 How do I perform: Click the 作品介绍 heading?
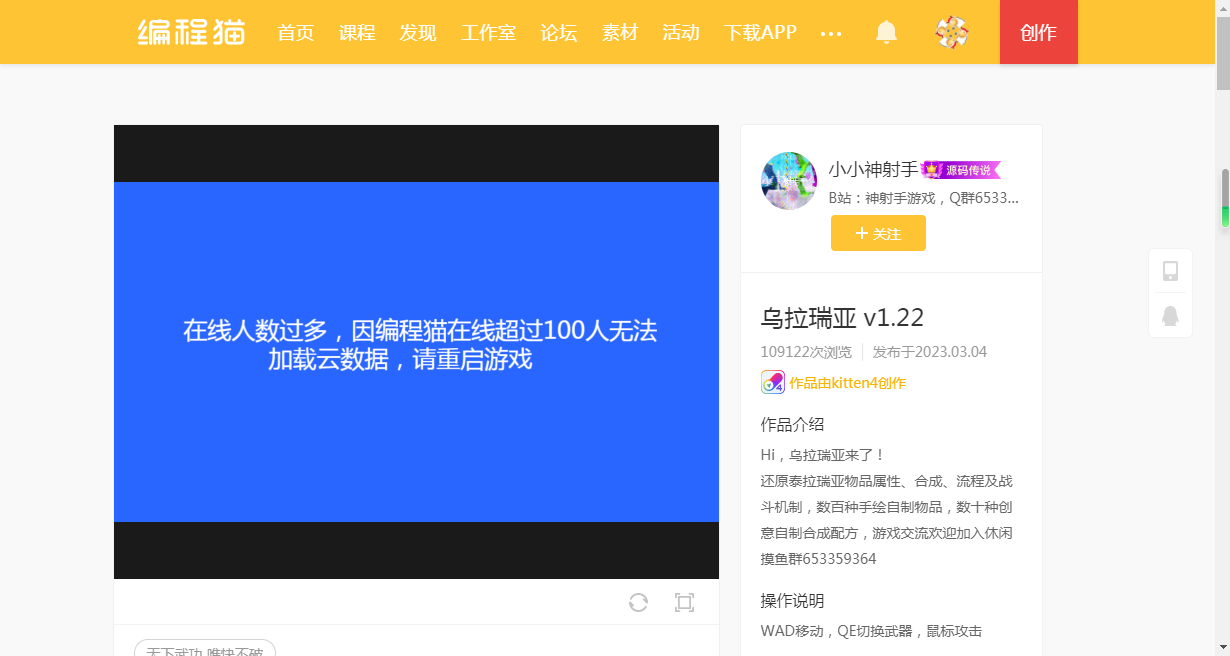tap(792, 424)
